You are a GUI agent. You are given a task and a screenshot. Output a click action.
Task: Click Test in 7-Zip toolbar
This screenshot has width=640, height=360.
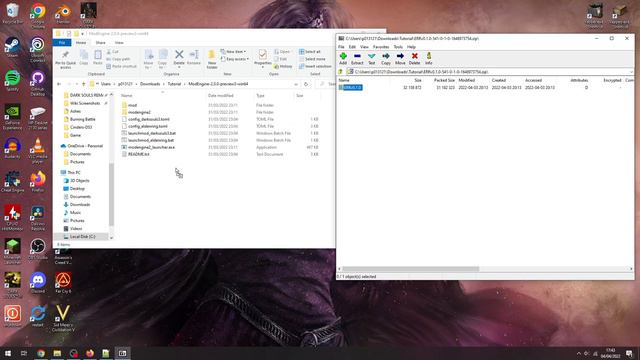pos(371,59)
